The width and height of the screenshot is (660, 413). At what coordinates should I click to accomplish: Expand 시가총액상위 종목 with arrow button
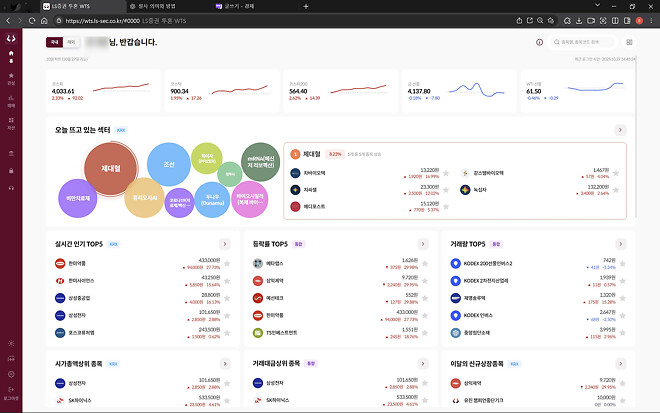225,364
